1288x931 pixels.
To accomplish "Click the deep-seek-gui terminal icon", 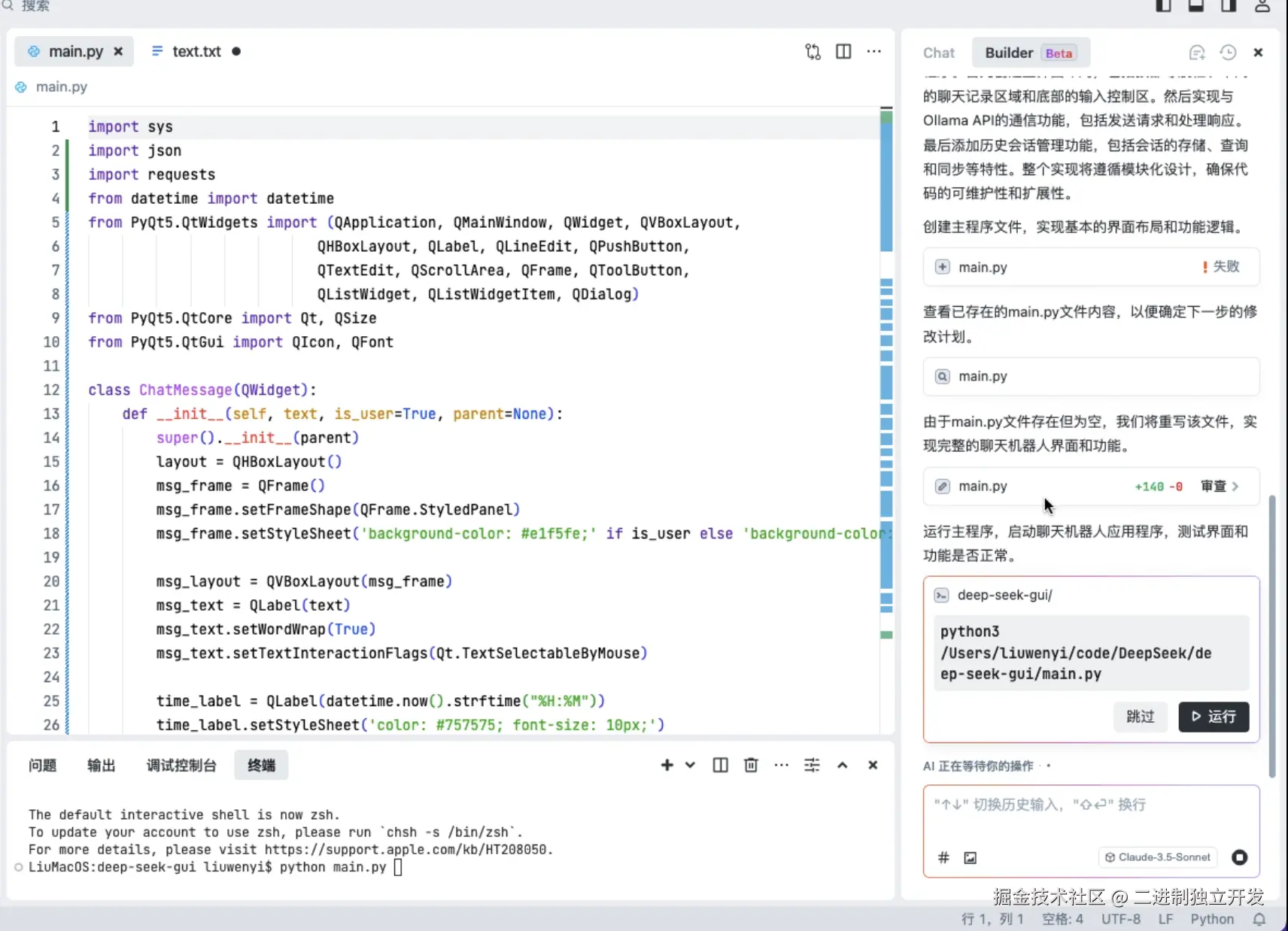I will (x=941, y=596).
